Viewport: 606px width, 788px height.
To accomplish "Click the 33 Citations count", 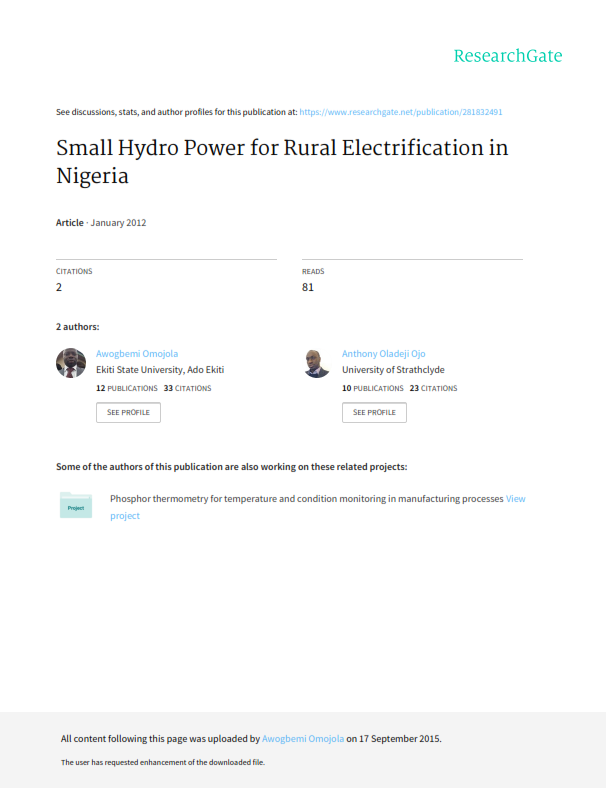I will tap(187, 388).
